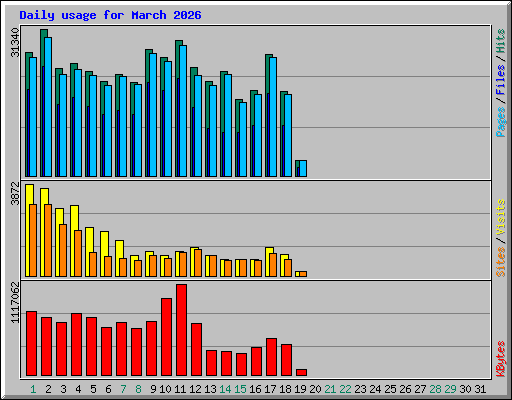Click day 26 label on x-axis
This screenshot has height=400, width=512.
tap(405, 389)
